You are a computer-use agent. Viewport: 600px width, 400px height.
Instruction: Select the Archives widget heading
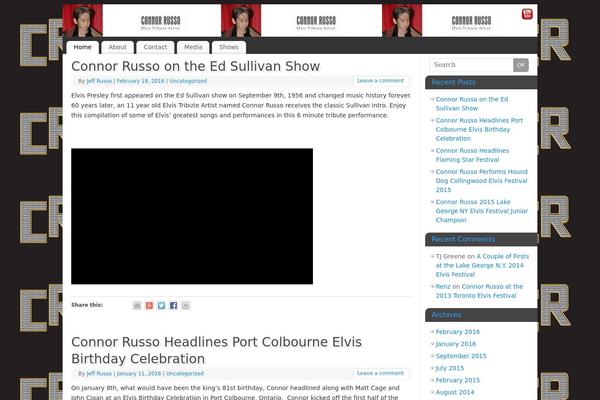446,315
